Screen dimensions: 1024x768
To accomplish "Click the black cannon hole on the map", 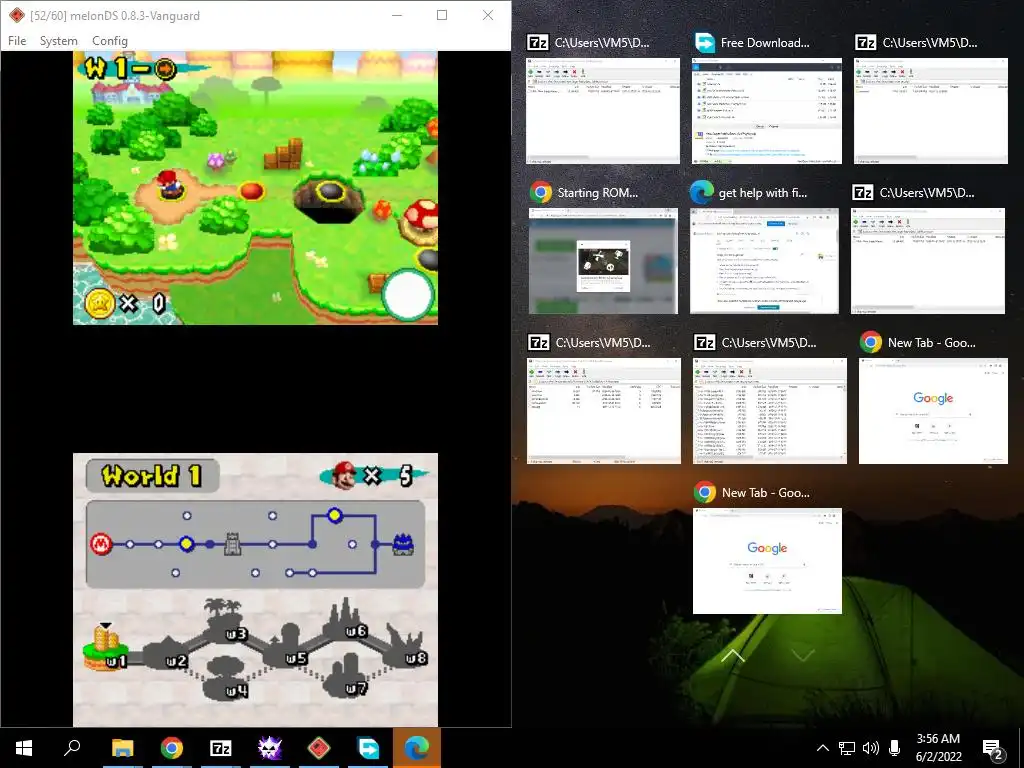I will 330,194.
